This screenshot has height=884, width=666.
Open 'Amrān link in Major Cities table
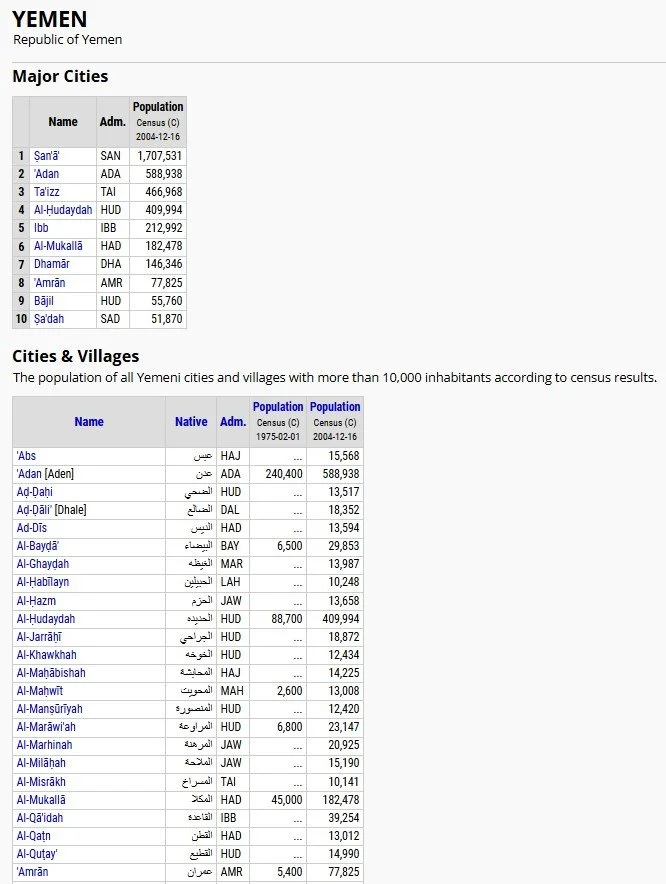click(x=50, y=283)
